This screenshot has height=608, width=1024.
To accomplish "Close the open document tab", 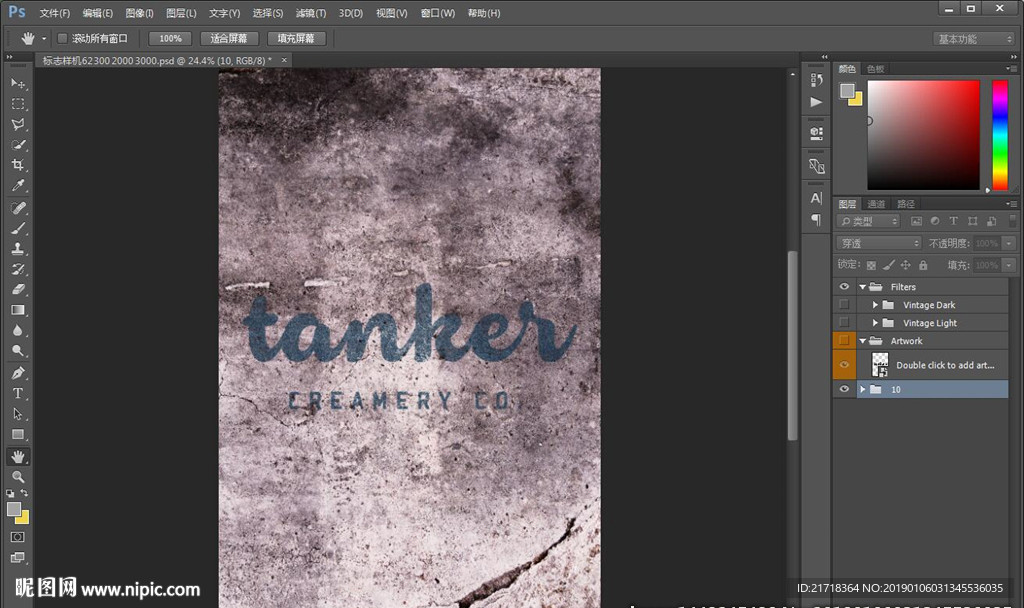I will point(284,60).
